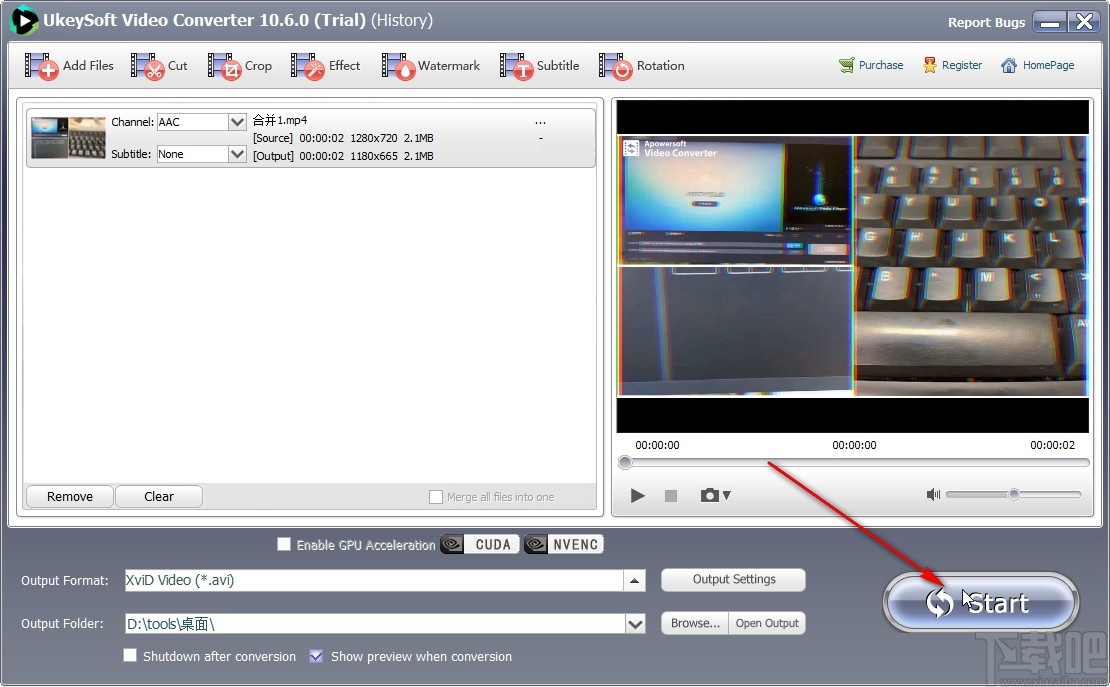Open the HomePage link
Image resolution: width=1110 pixels, height=687 pixels.
click(1038, 65)
